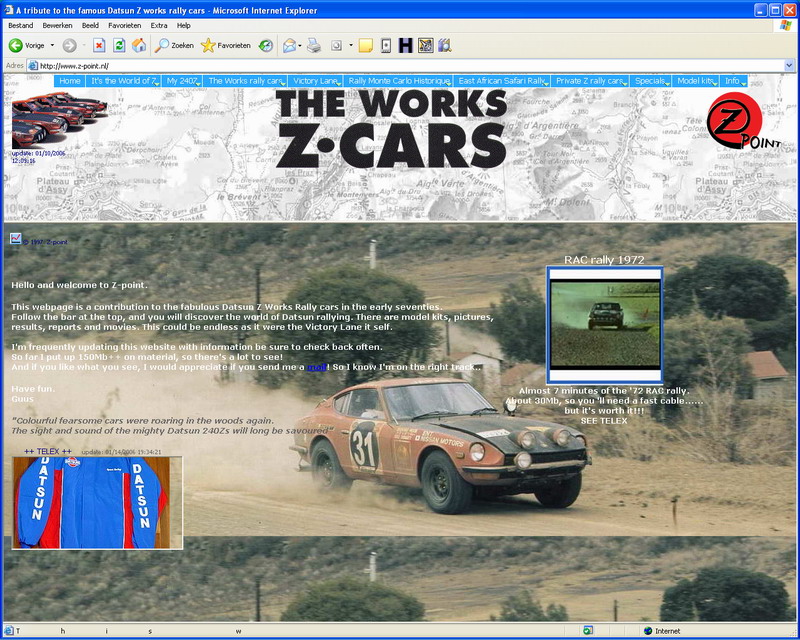
Task: Click the Windows flag logo throbber
Action: 786,26
